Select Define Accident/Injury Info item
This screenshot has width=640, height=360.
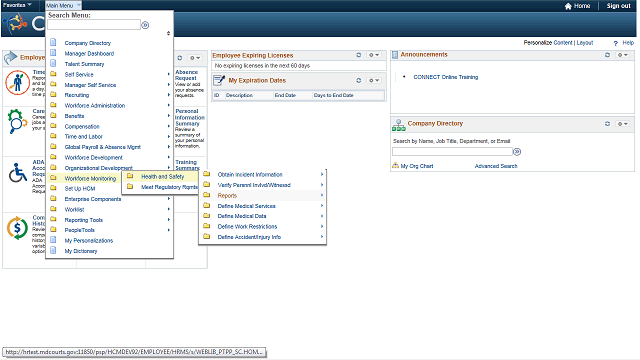[x=249, y=237]
